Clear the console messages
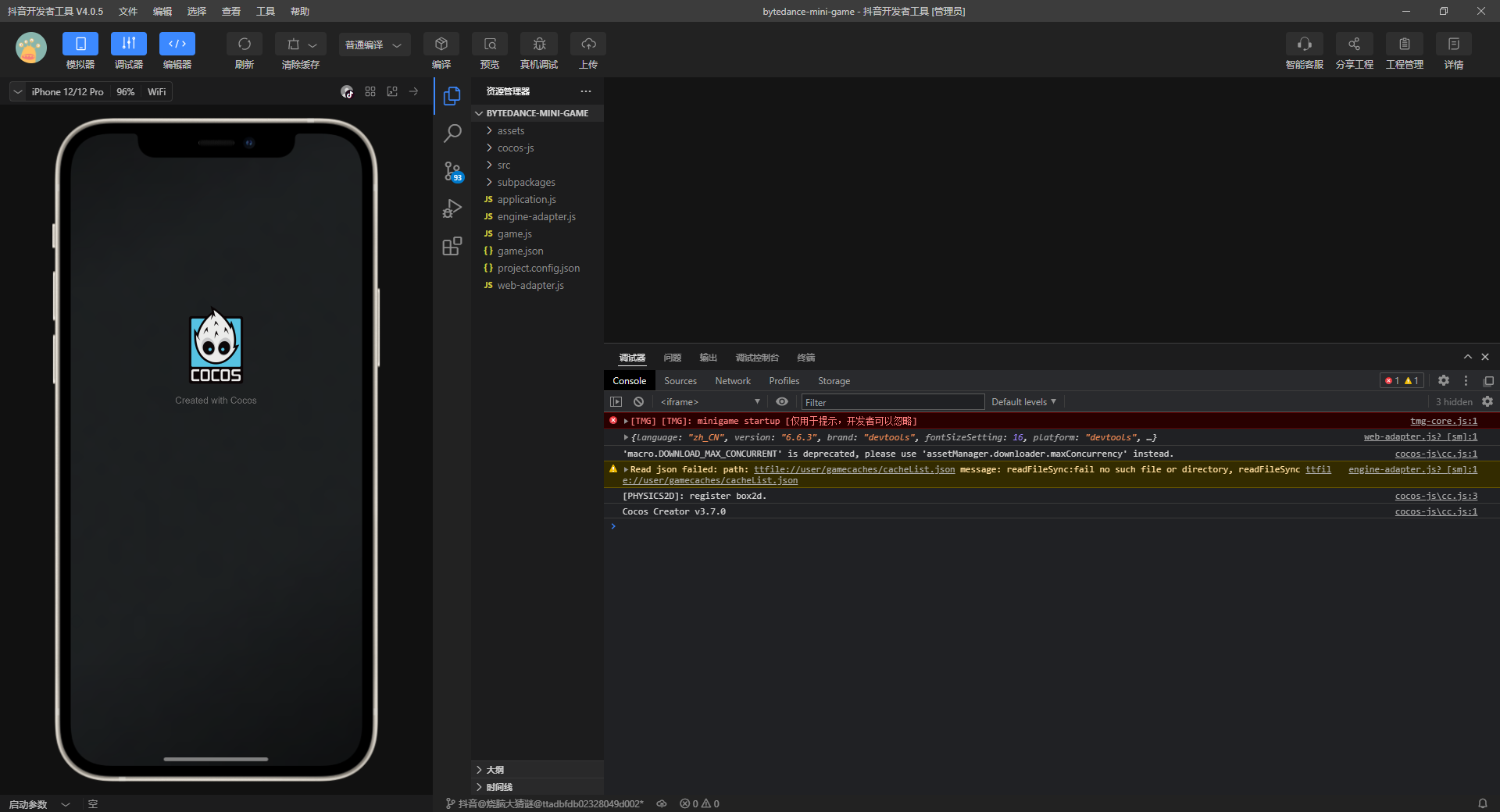 click(x=638, y=402)
